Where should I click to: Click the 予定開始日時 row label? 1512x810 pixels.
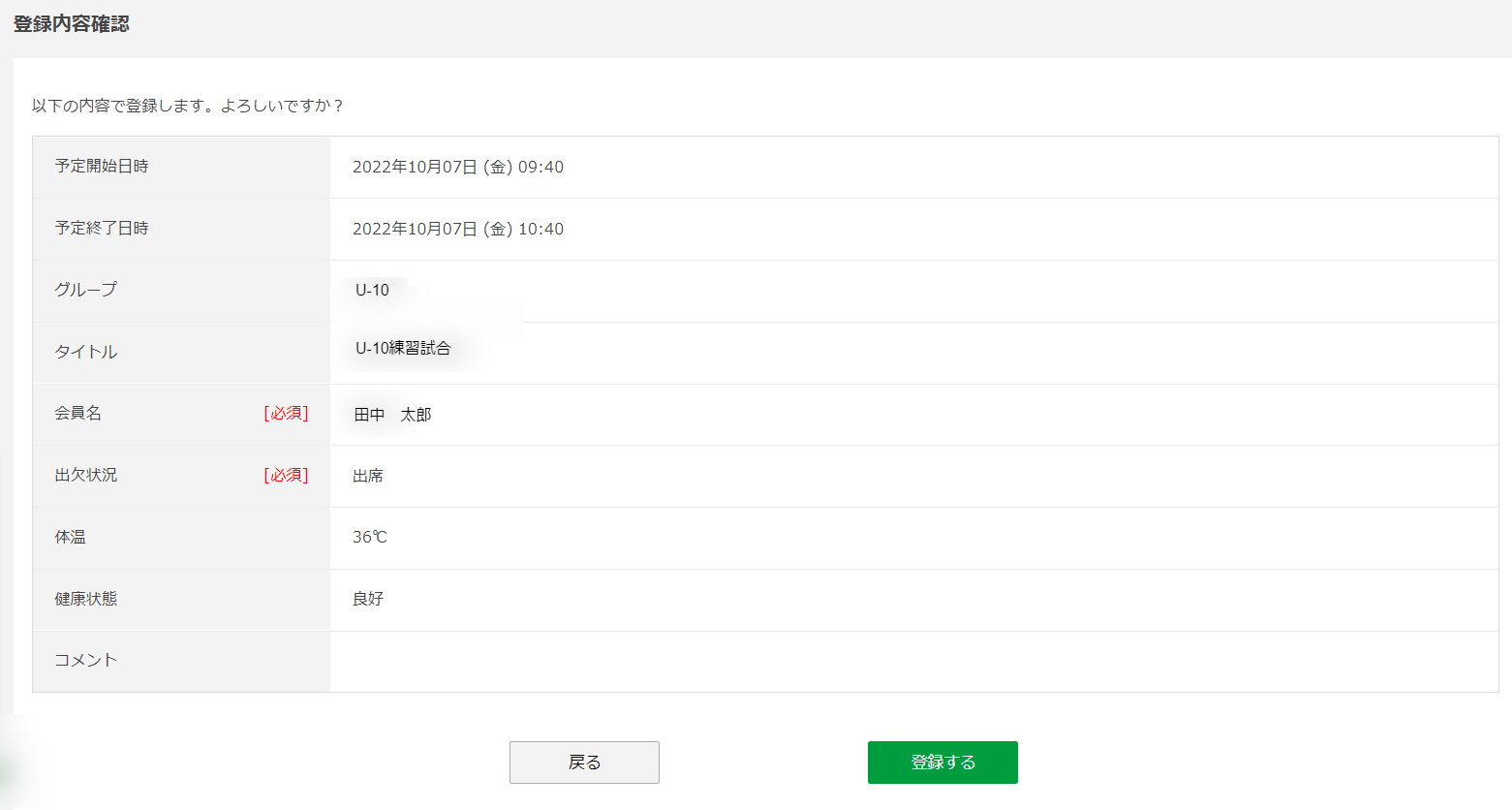[x=102, y=166]
